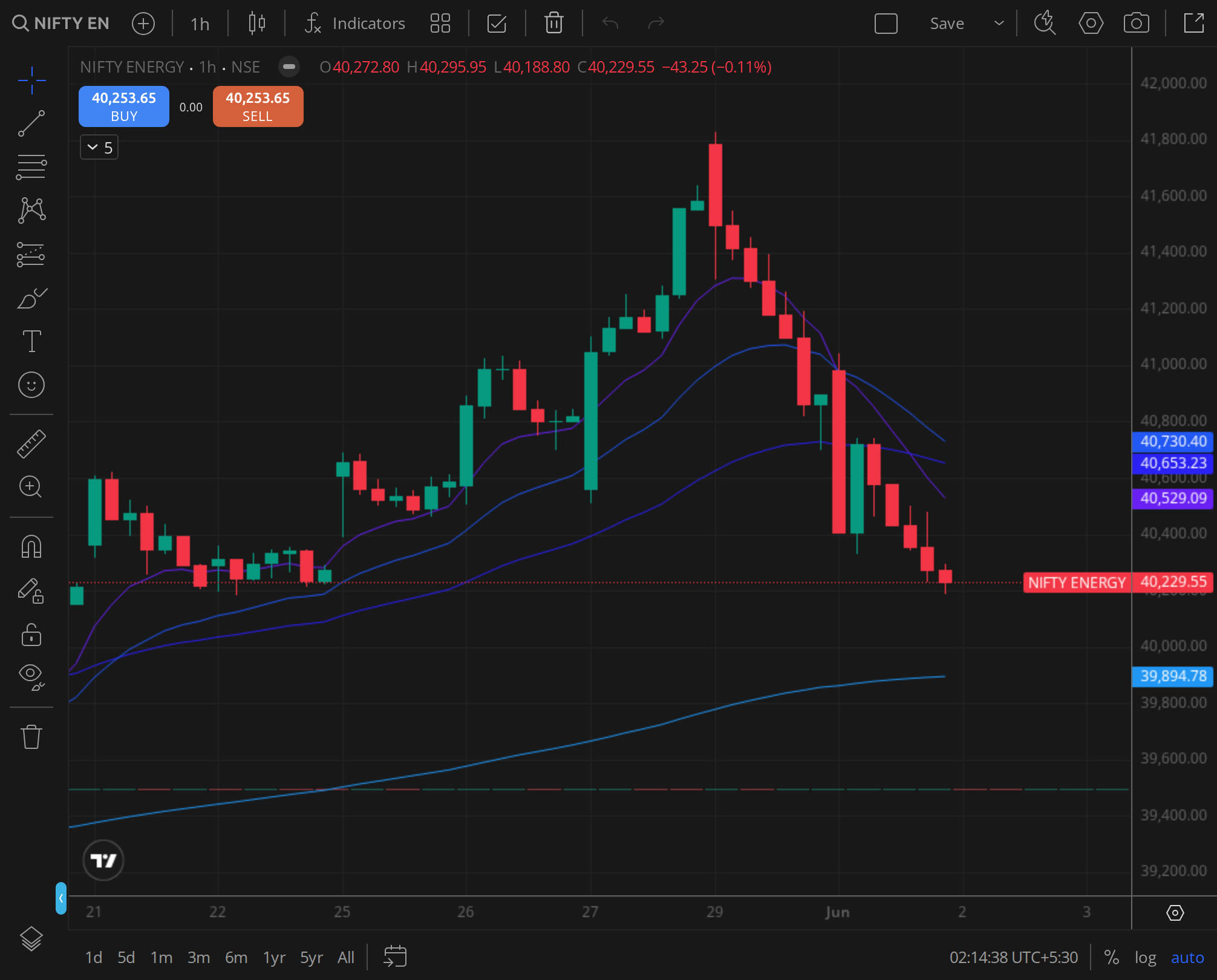The width and height of the screenshot is (1217, 980).
Task: Select the trend line drawing tool
Action: pyautogui.click(x=31, y=123)
